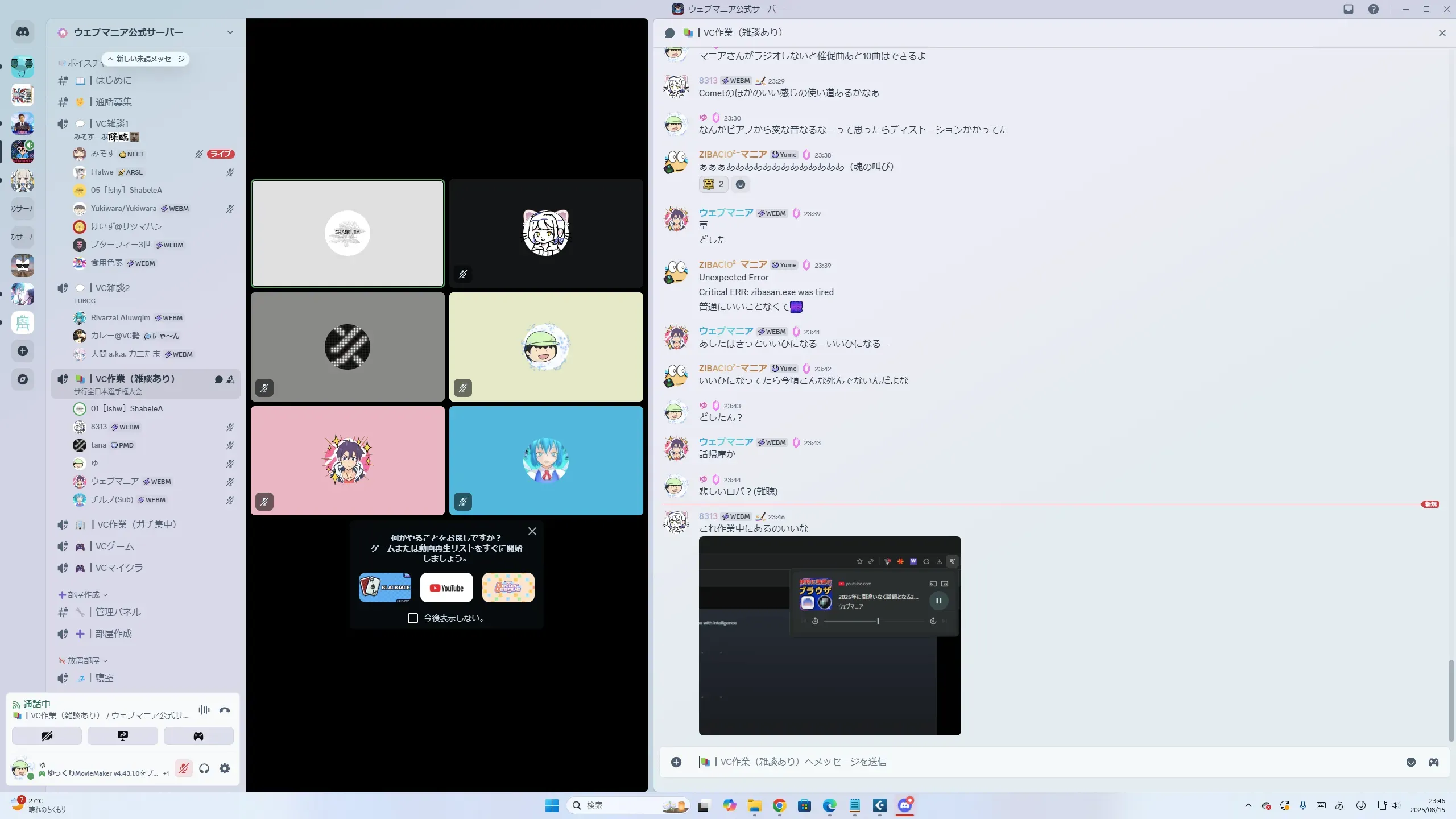Screen dimensions: 1456x819
Task: Collapse the 放置部屋 category
Action: pos(83,661)
